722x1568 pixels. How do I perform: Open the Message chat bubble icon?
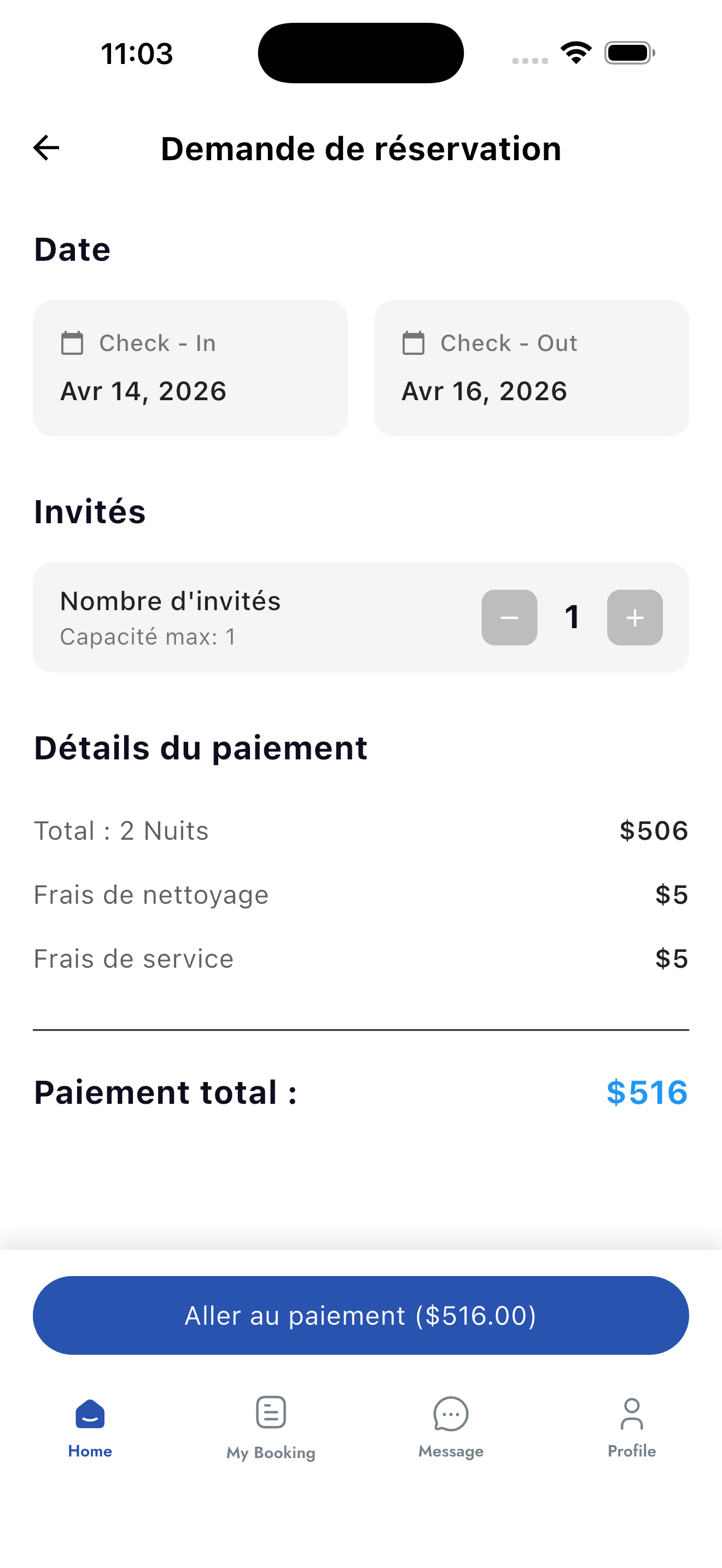tap(451, 1413)
